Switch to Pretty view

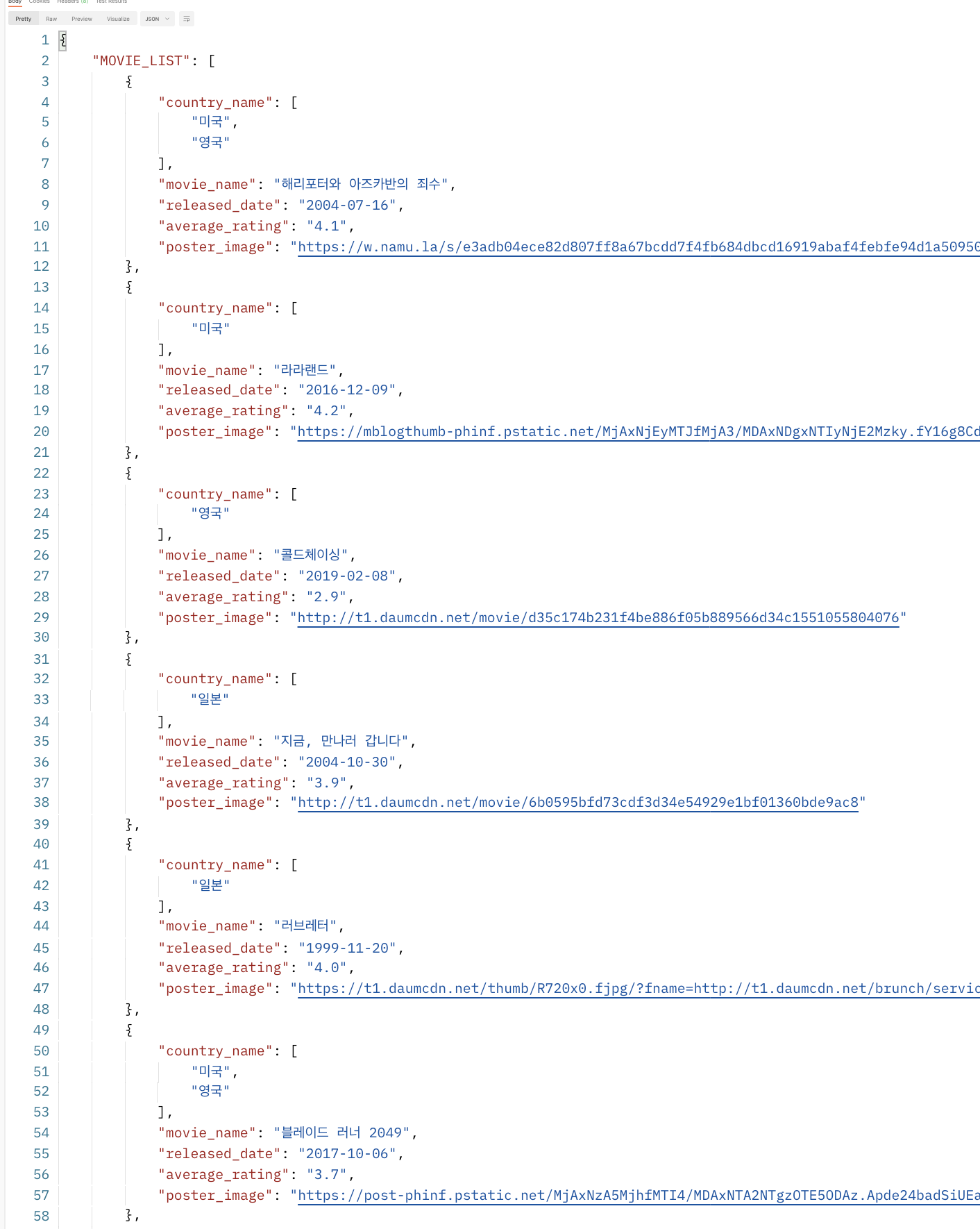point(24,19)
